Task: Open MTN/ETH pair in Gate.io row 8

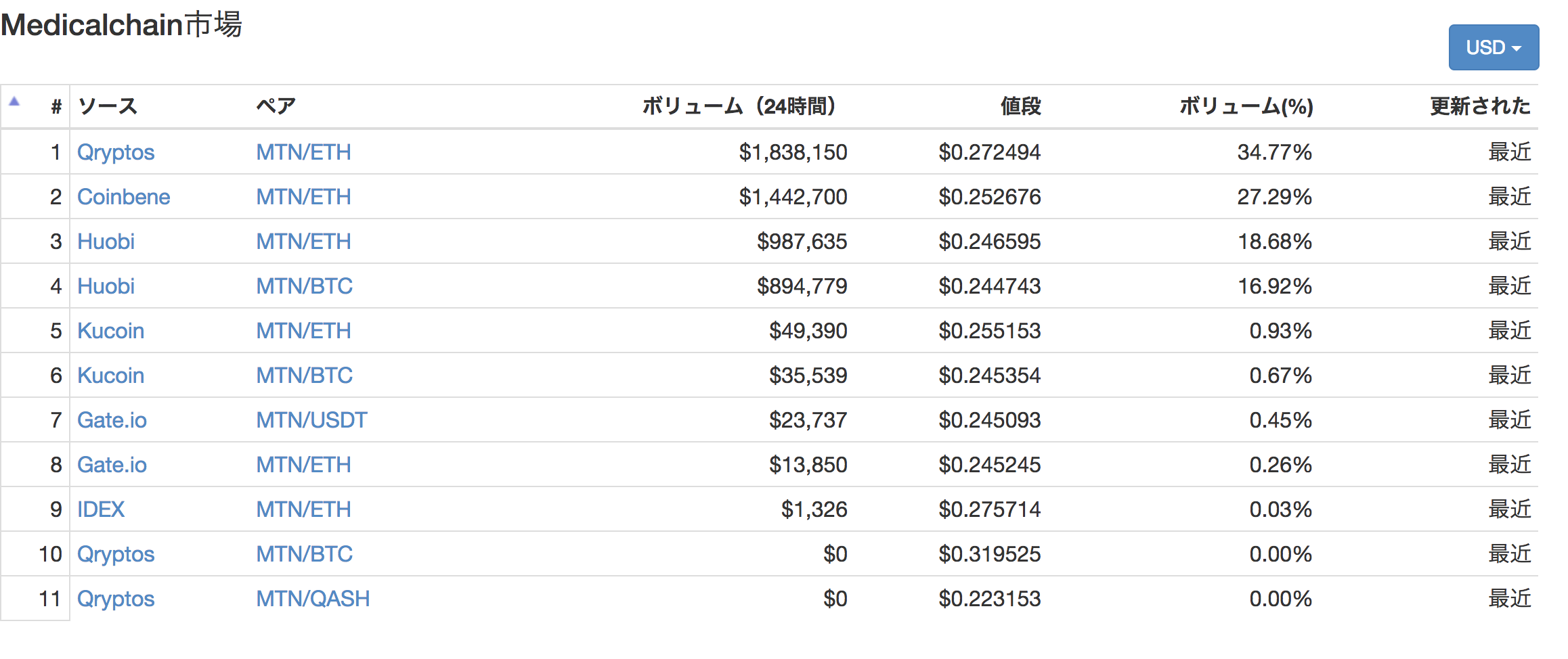Action: 304,465
